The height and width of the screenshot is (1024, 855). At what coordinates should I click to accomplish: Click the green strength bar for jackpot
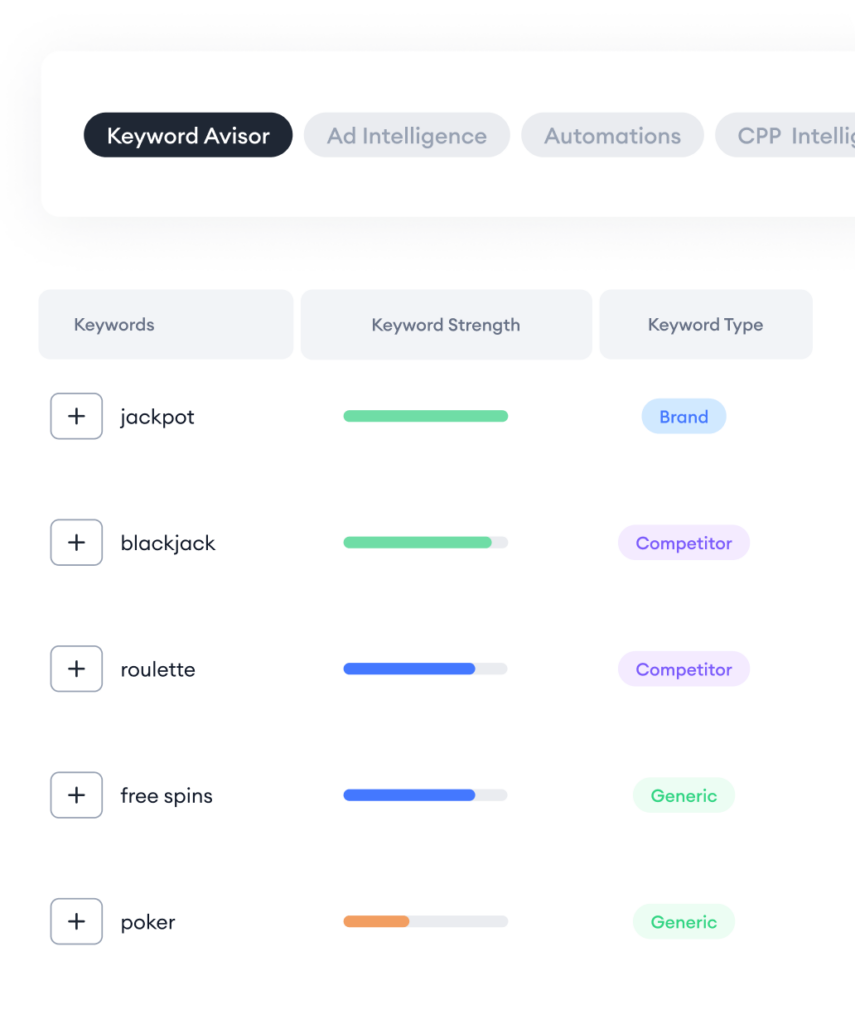tap(426, 416)
